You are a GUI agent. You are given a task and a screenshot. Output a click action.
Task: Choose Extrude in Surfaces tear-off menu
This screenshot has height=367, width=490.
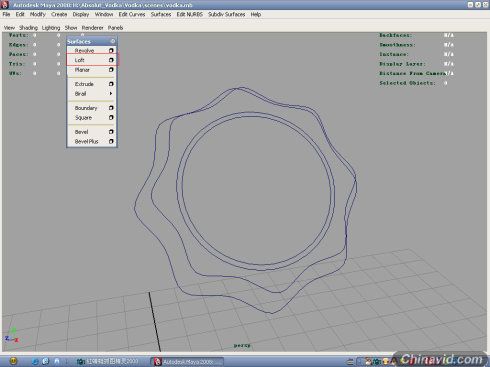point(84,84)
